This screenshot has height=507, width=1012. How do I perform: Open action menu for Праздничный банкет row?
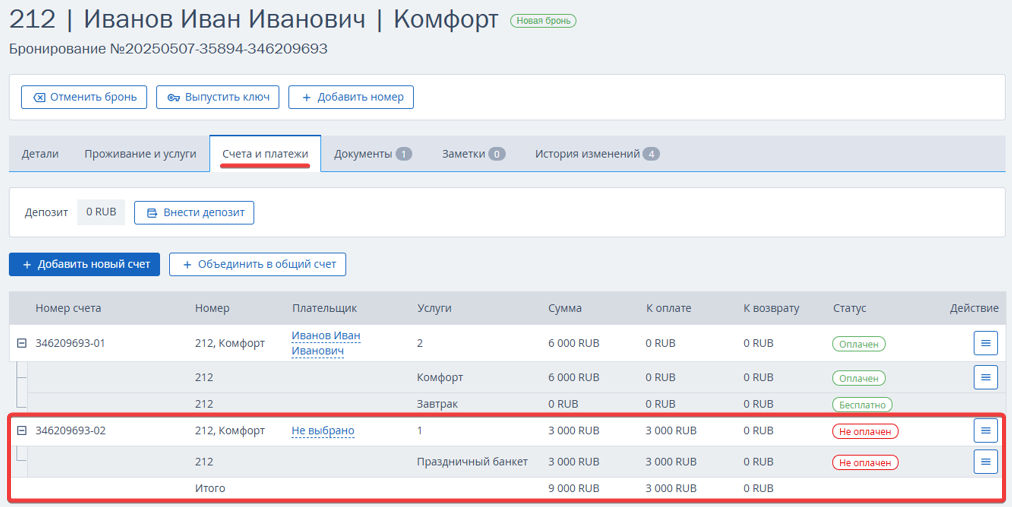tap(985, 462)
